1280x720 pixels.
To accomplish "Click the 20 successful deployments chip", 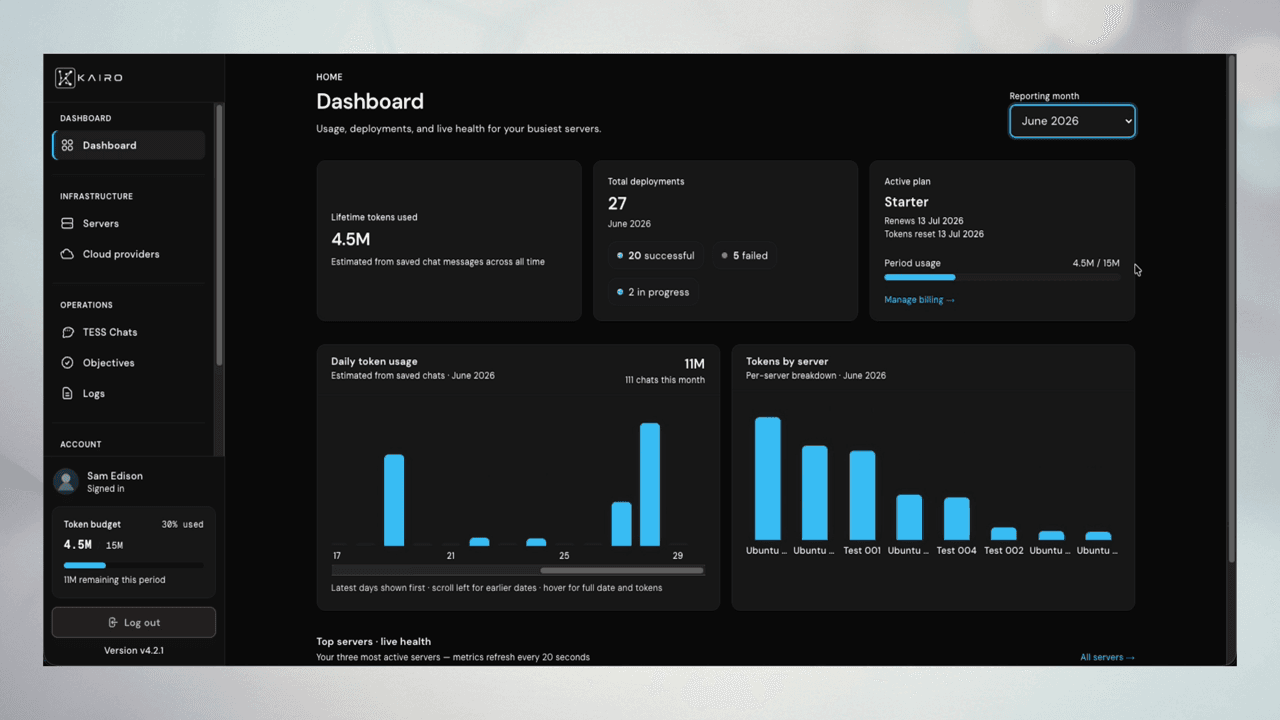I will coord(655,256).
